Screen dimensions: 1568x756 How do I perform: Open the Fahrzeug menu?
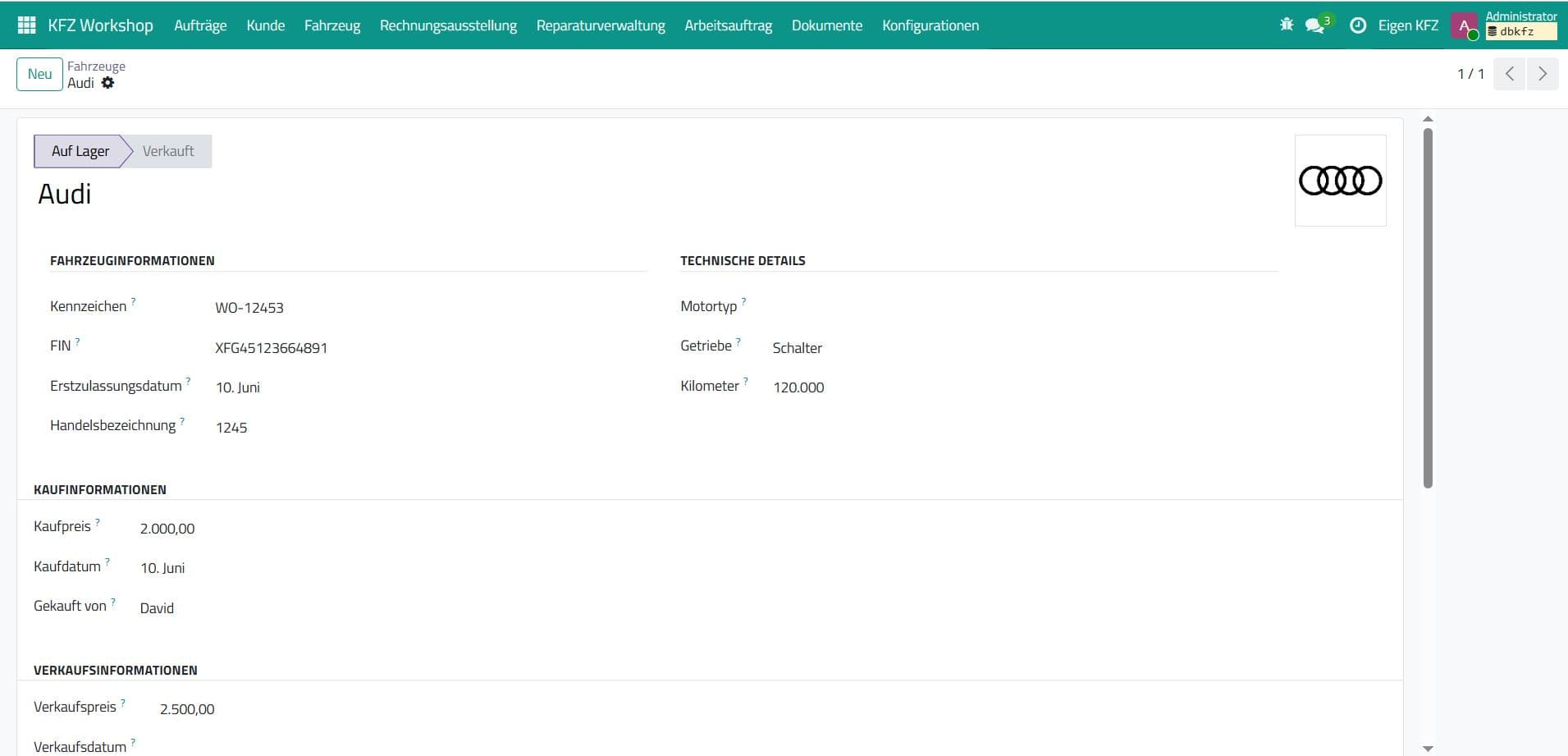[332, 25]
